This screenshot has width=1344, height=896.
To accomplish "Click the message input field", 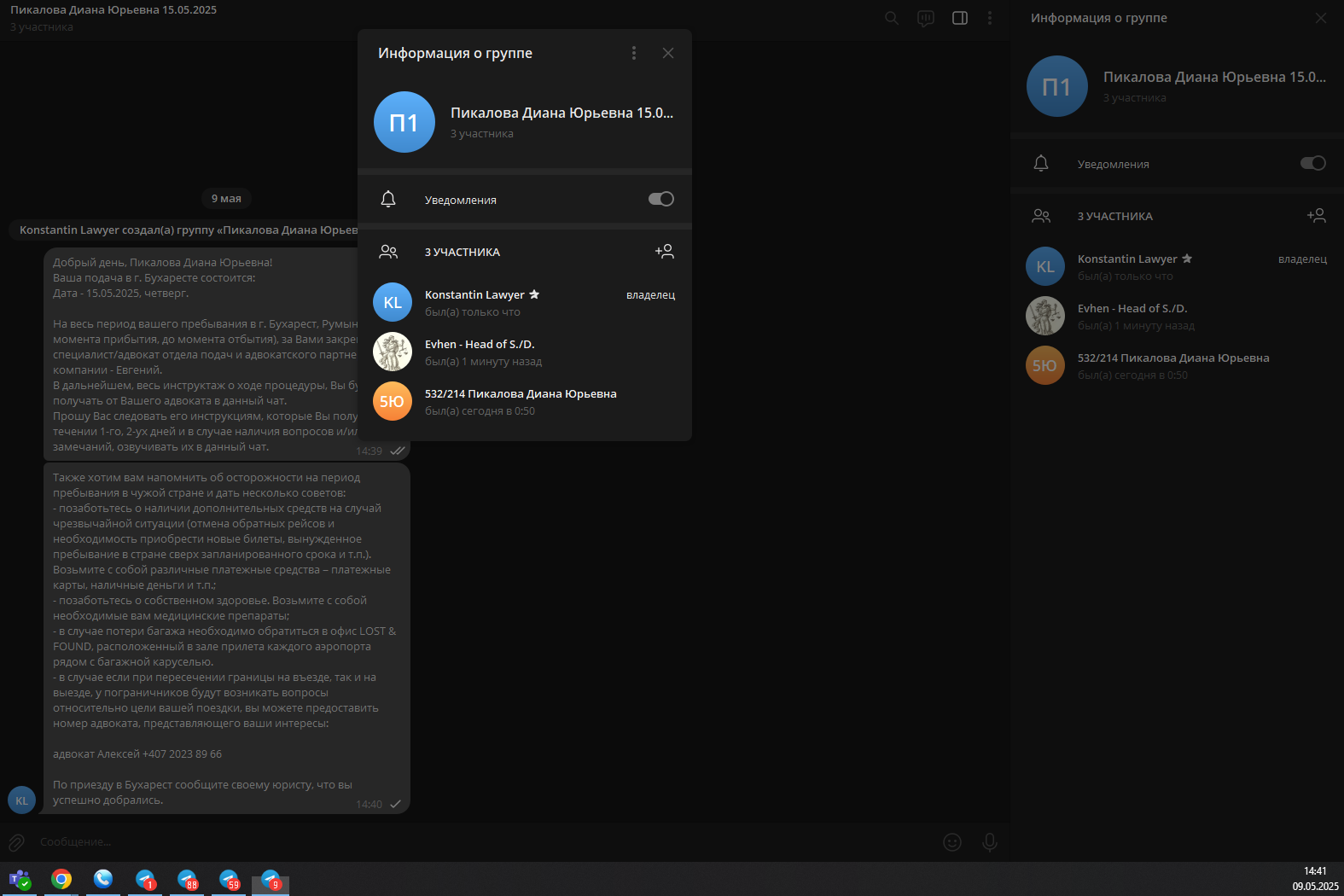I will 482,842.
